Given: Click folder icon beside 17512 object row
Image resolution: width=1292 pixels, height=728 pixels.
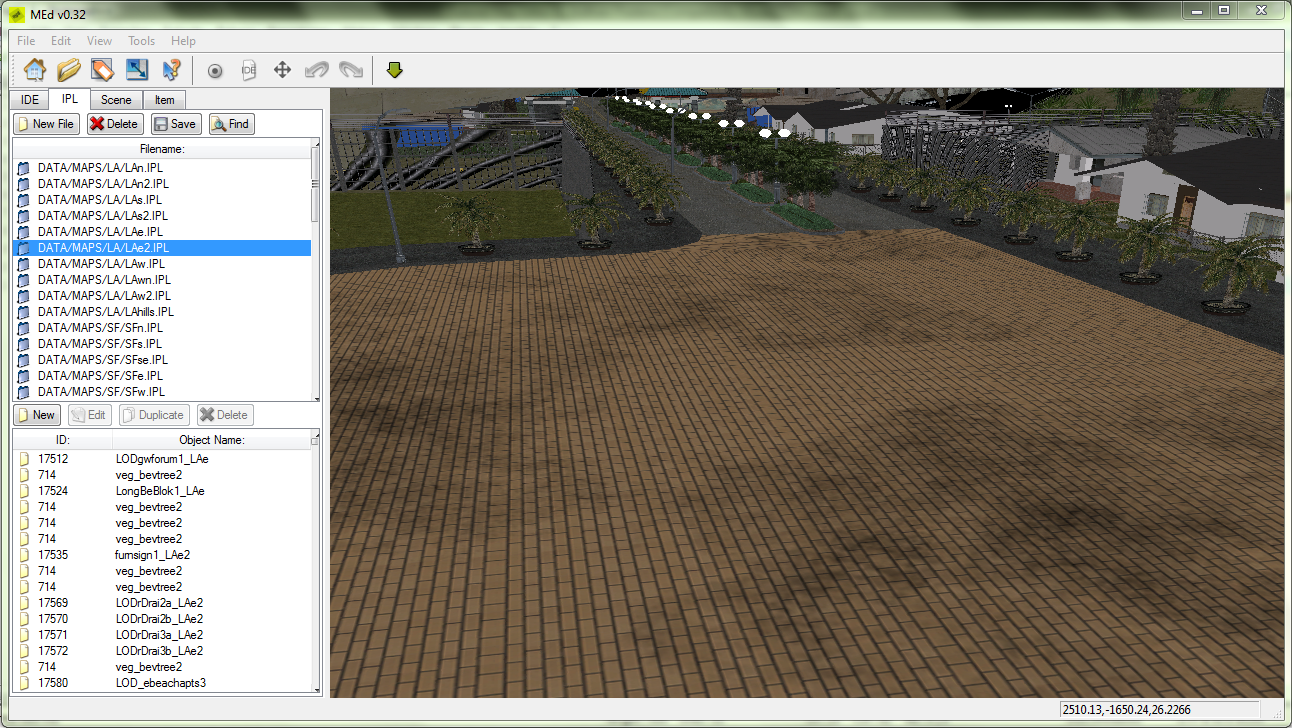Looking at the screenshot, I should [x=24, y=459].
